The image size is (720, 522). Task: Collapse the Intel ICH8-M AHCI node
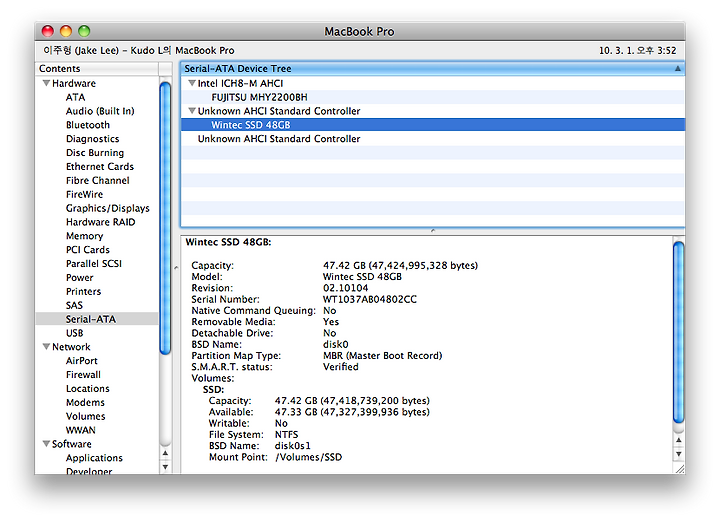[x=192, y=83]
